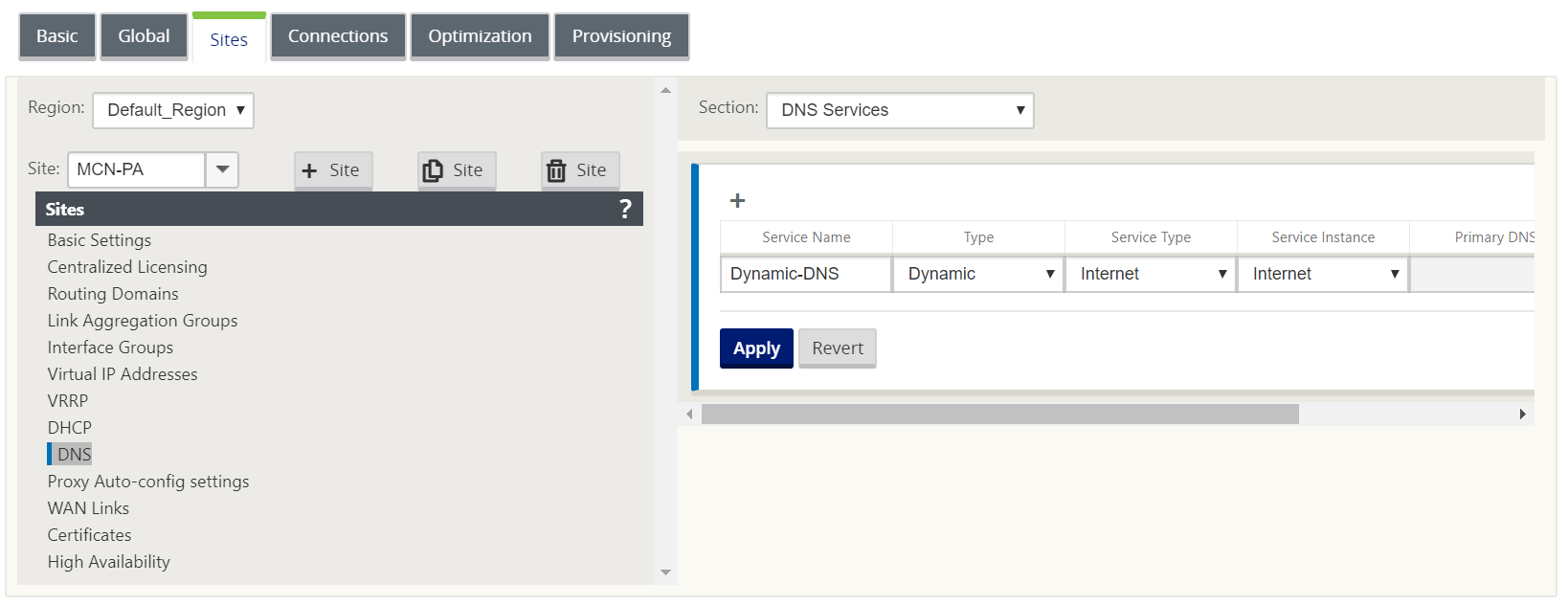Open the Section dropdown
Screen dimensions: 1568x606
900,110
